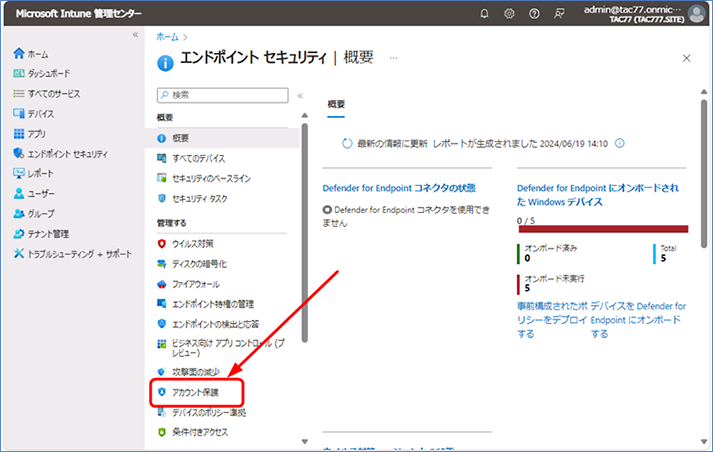Screen dimensions: 713x452
Task: Click the 攻撃面の減少 icon
Action: coord(161,372)
